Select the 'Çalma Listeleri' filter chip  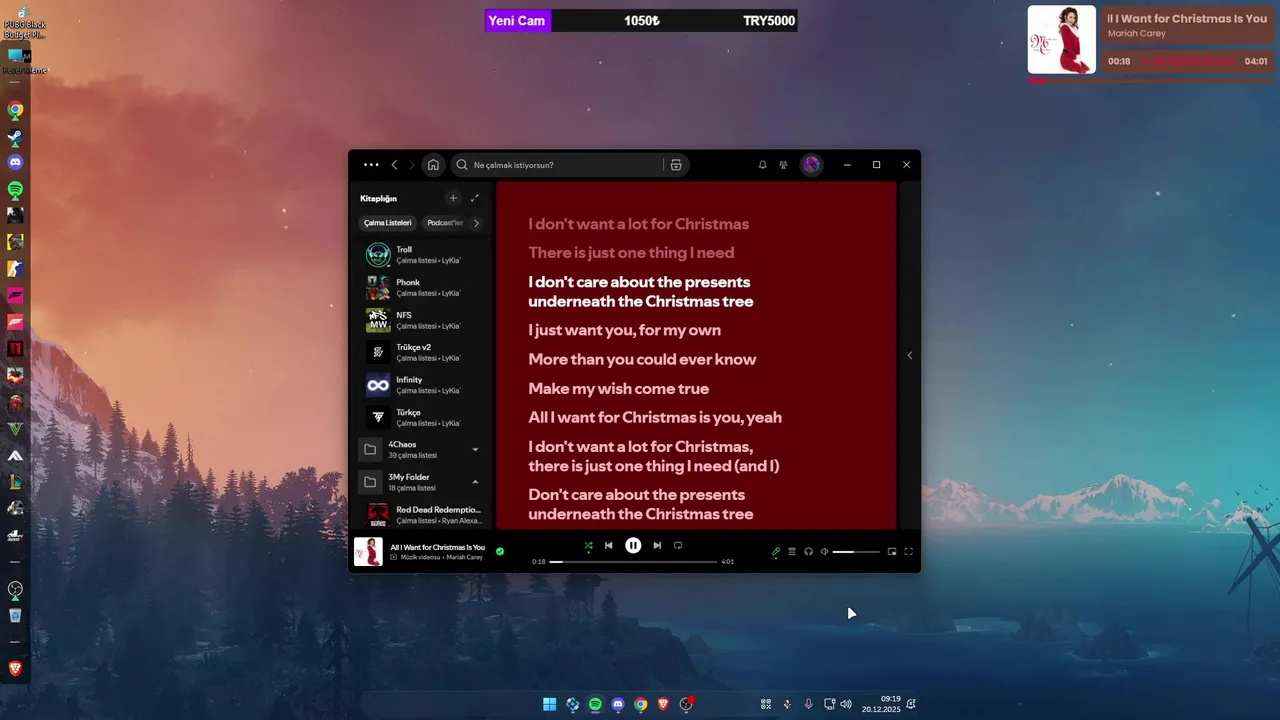pos(388,223)
